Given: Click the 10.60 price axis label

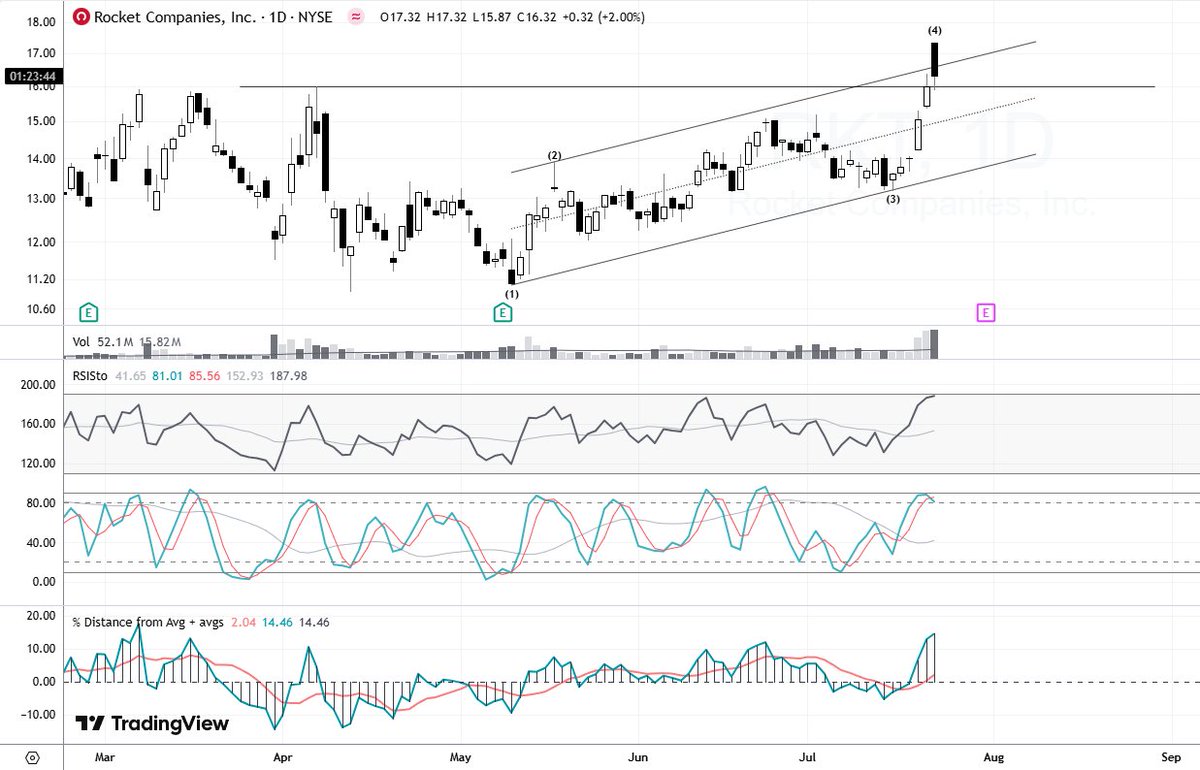Looking at the screenshot, I should [41, 309].
